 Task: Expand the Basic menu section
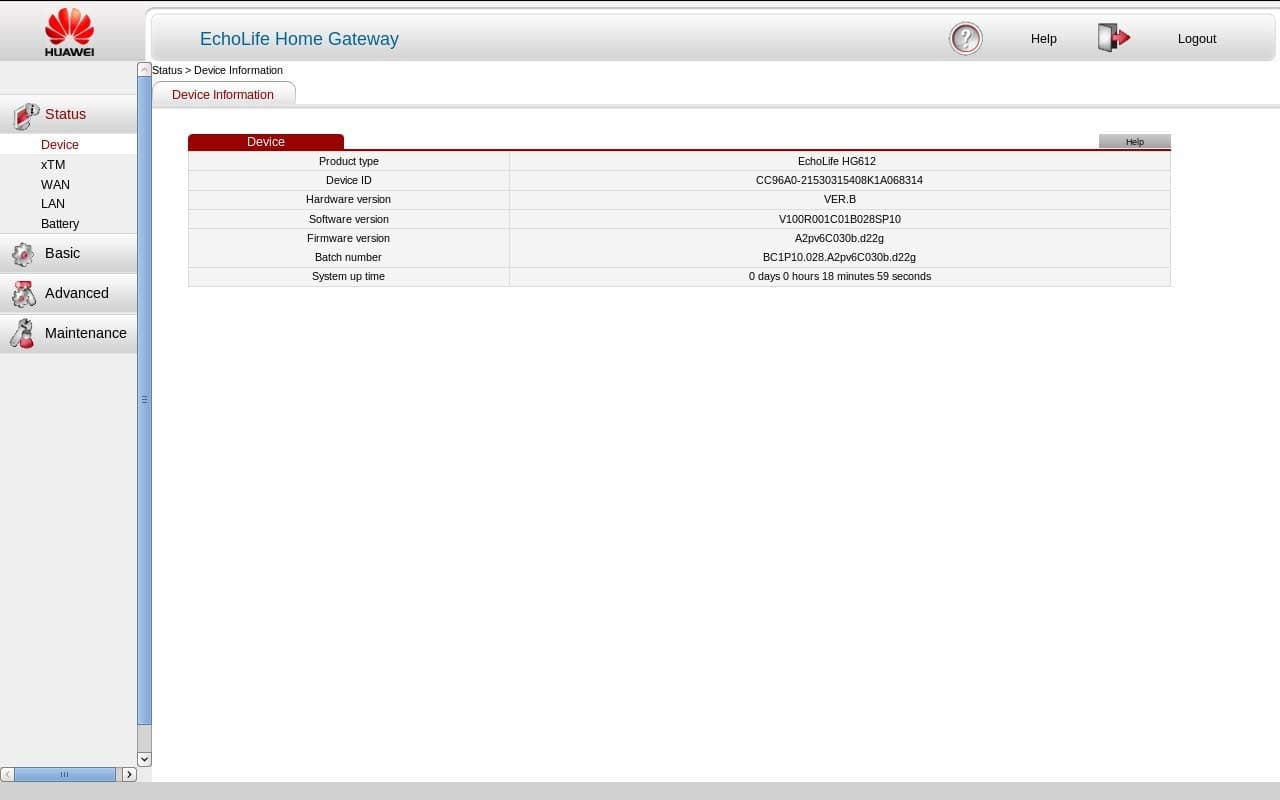(x=62, y=253)
